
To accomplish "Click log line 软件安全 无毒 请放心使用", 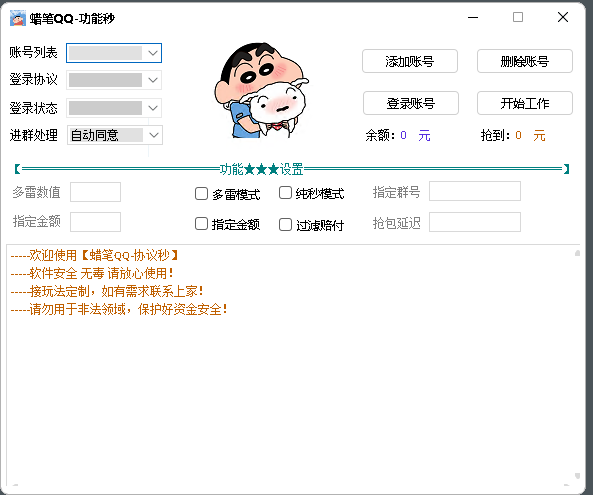I will [x=92, y=273].
